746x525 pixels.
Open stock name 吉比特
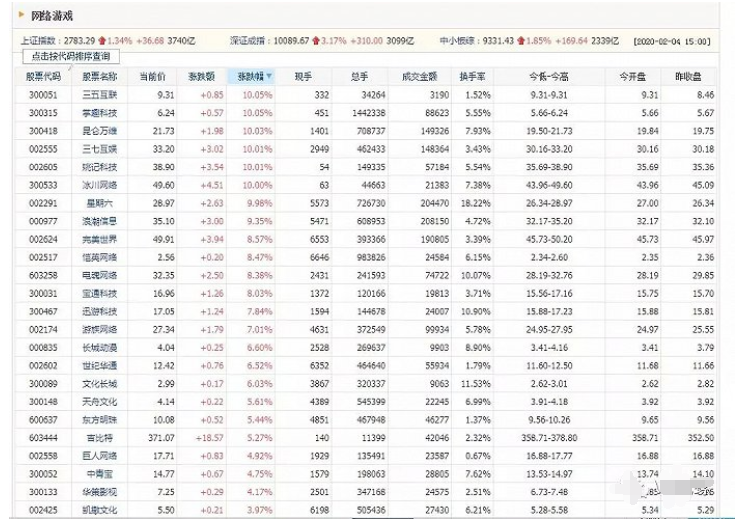99,438
